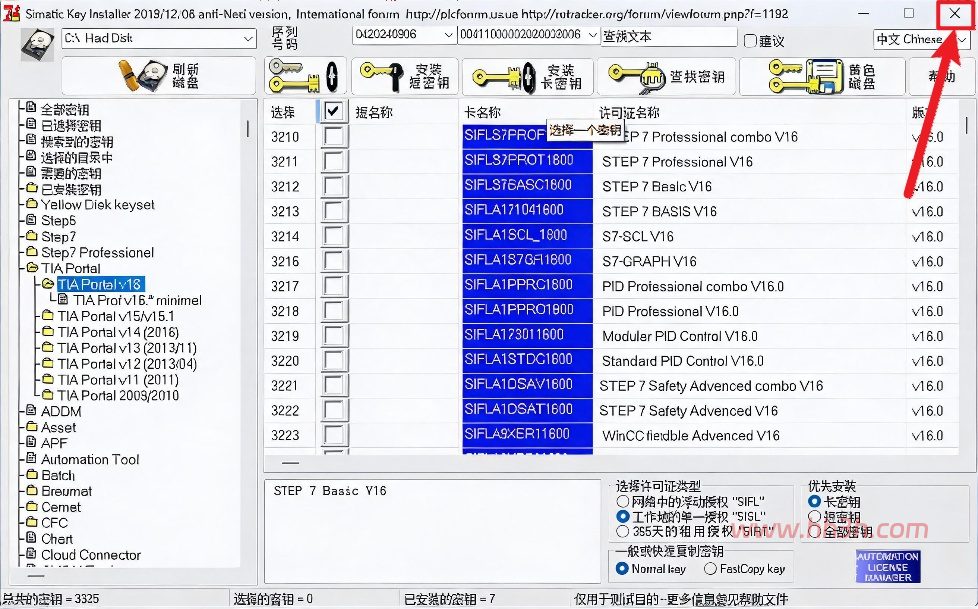The height and width of the screenshot is (609, 978).
Task: Check the box for row 3214
Action: [333, 236]
